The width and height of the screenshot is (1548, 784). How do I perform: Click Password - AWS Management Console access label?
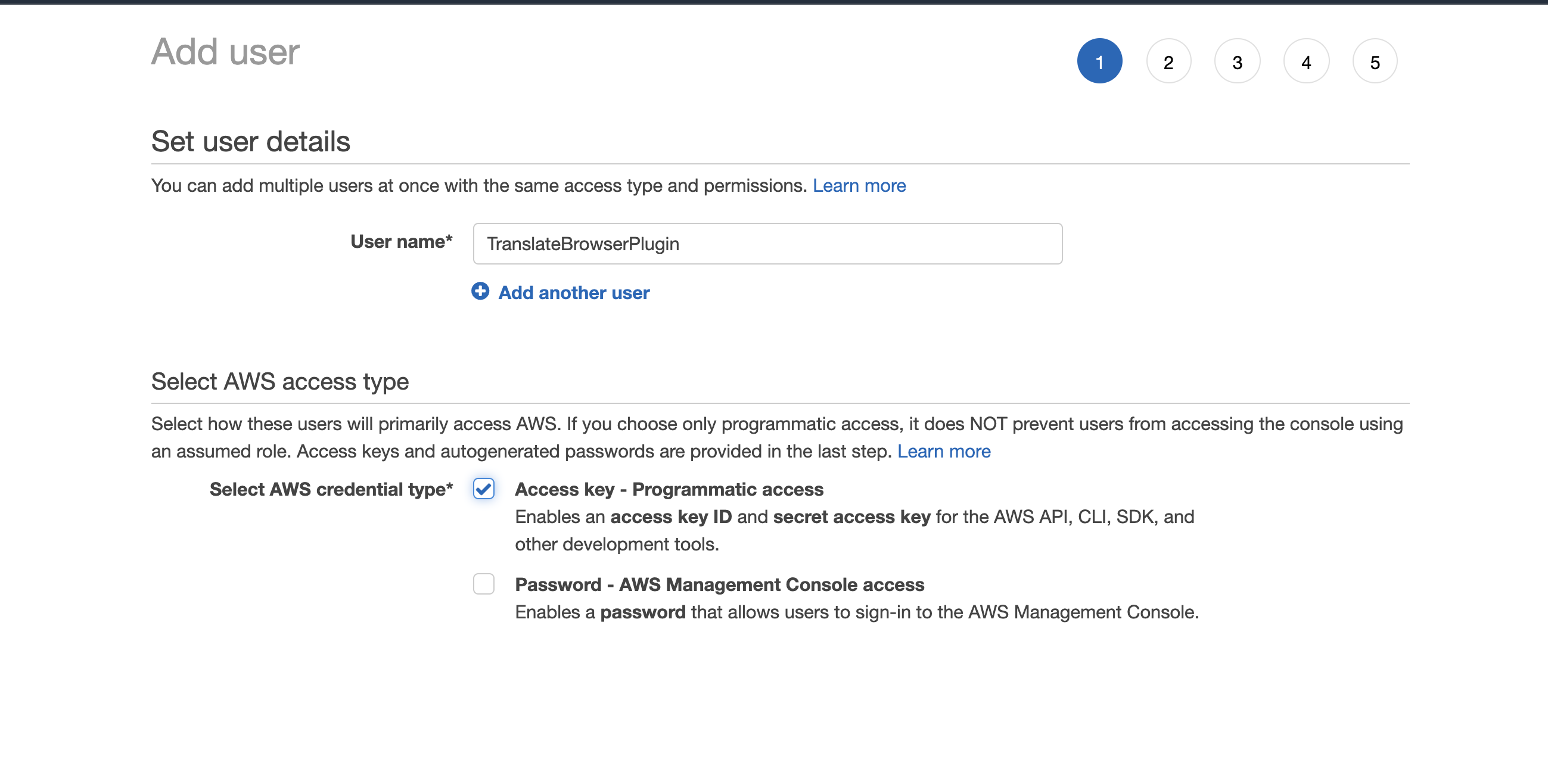click(719, 584)
